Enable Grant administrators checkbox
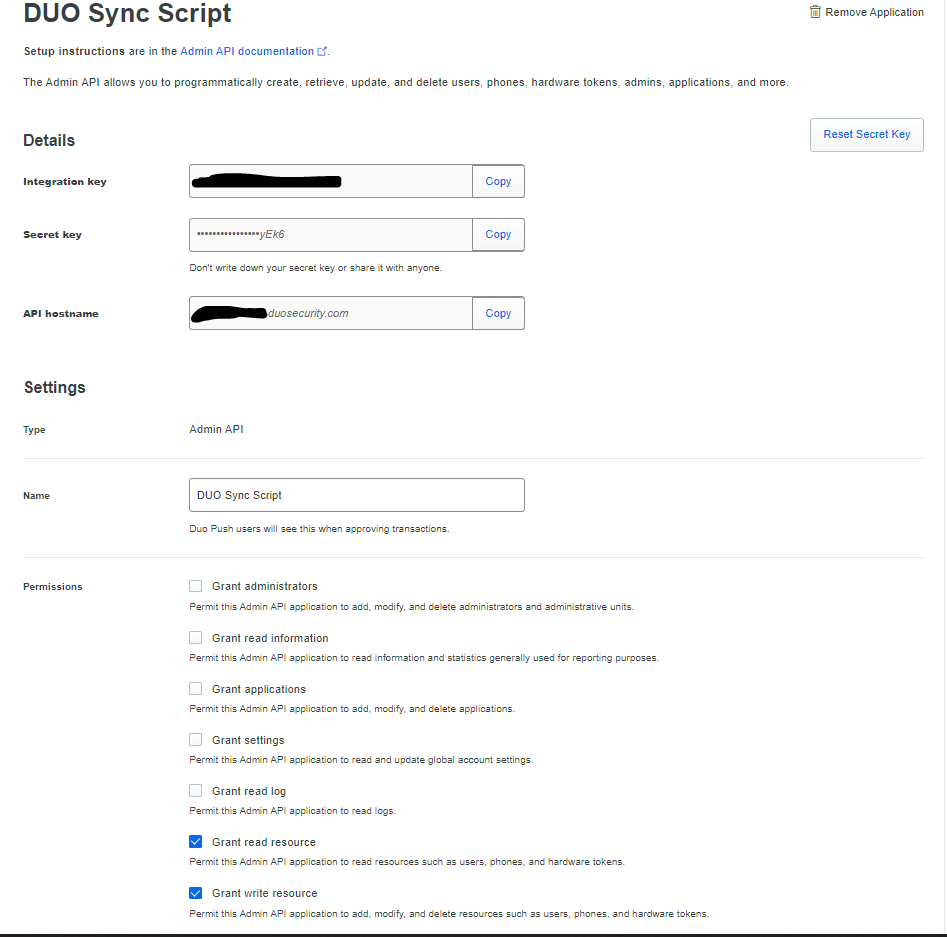Image resolution: width=947 pixels, height=937 pixels. (x=196, y=586)
